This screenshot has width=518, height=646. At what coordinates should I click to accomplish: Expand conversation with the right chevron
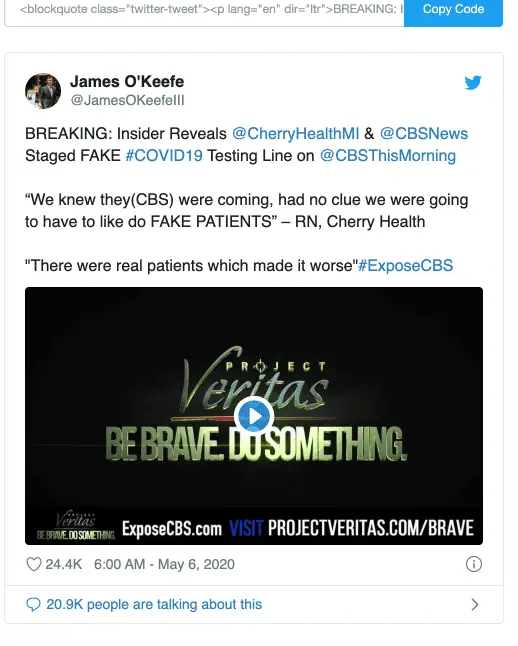pos(475,604)
